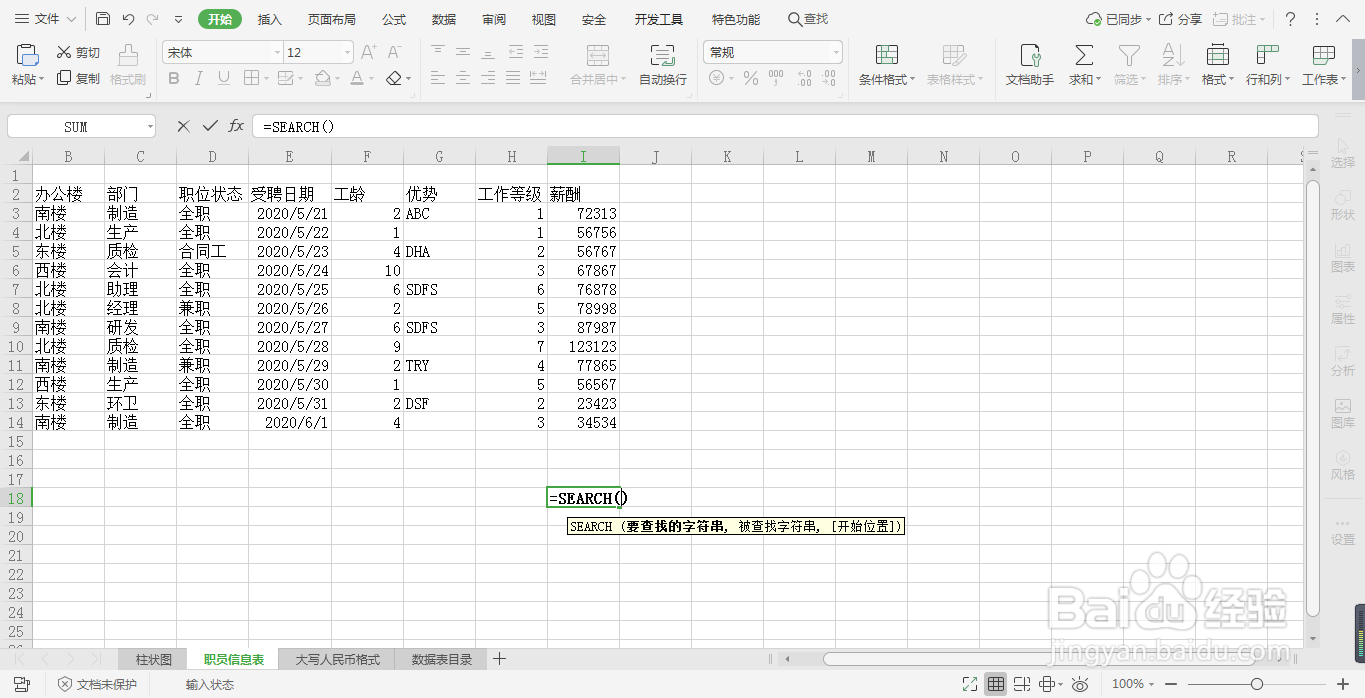Viewport: 1365px width, 698px height.
Task: Click the fx insert function icon
Action: 236,126
